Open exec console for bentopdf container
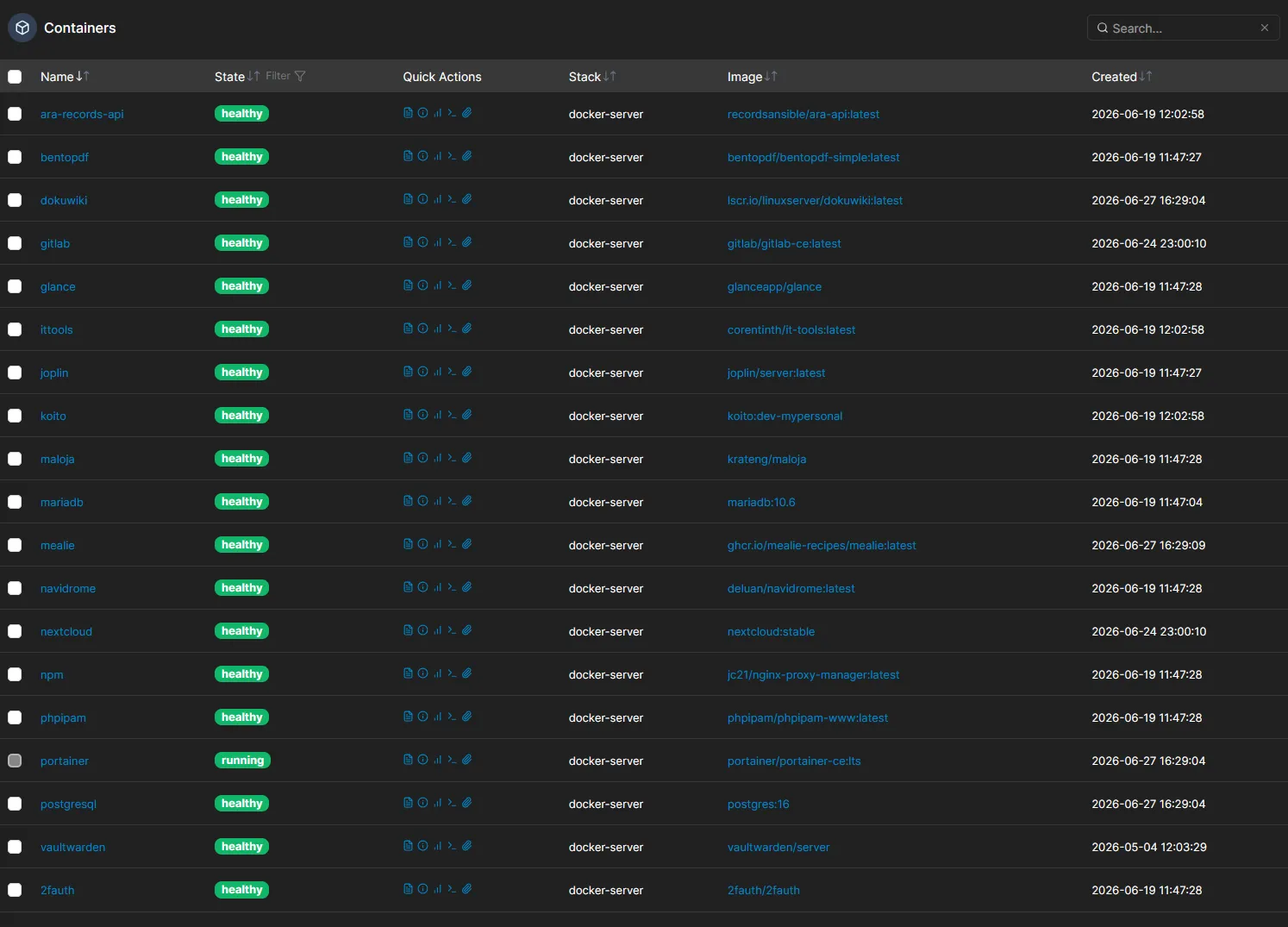The height and width of the screenshot is (927, 1288). click(x=452, y=156)
